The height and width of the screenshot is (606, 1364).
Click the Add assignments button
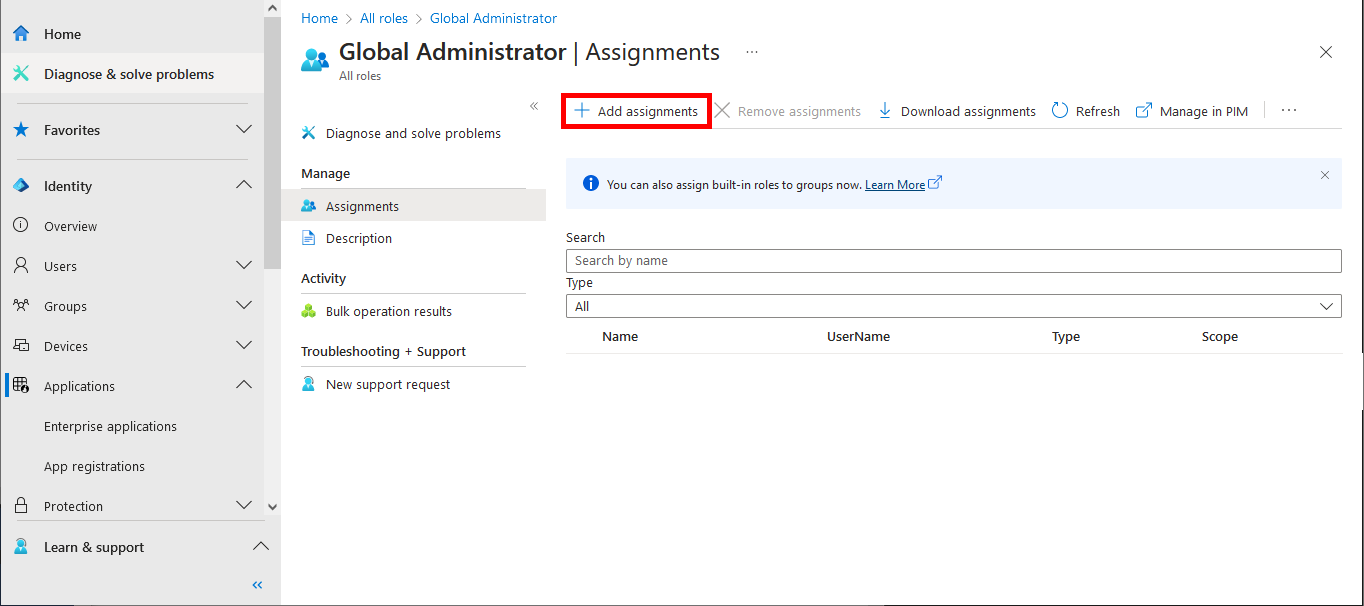click(x=636, y=110)
